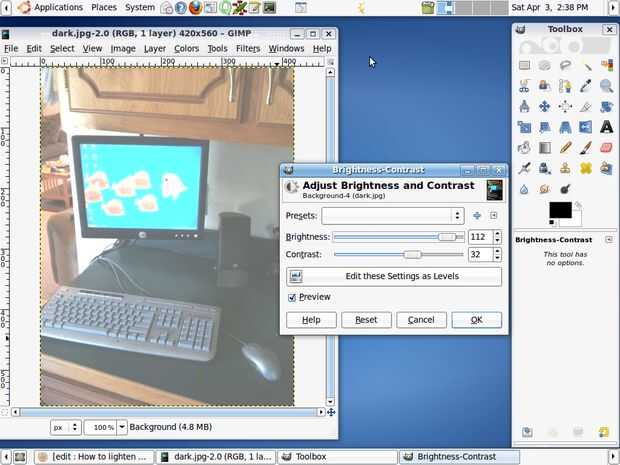Click the Brightness slider handle
This screenshot has height=465, width=620.
coord(447,237)
